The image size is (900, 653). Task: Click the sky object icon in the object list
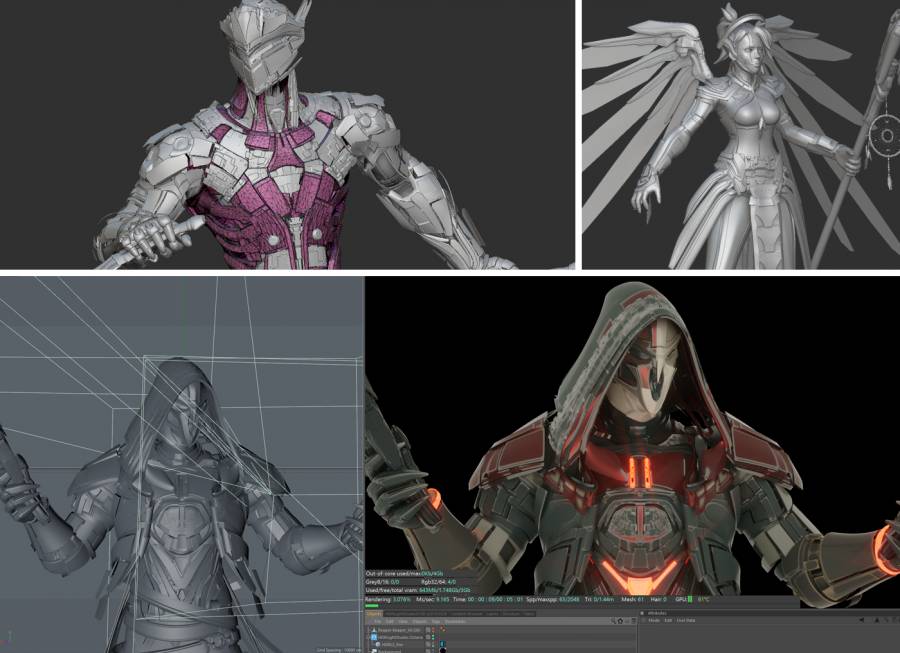coord(376,644)
